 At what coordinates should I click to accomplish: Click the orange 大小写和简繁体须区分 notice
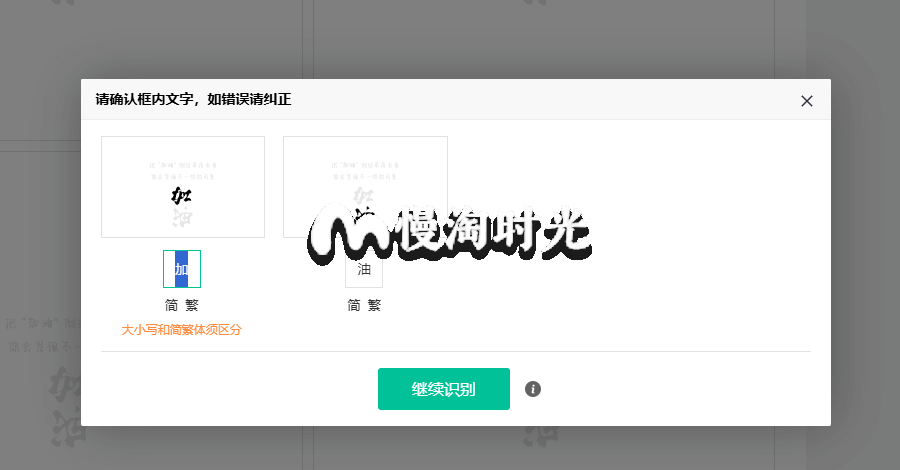181,329
